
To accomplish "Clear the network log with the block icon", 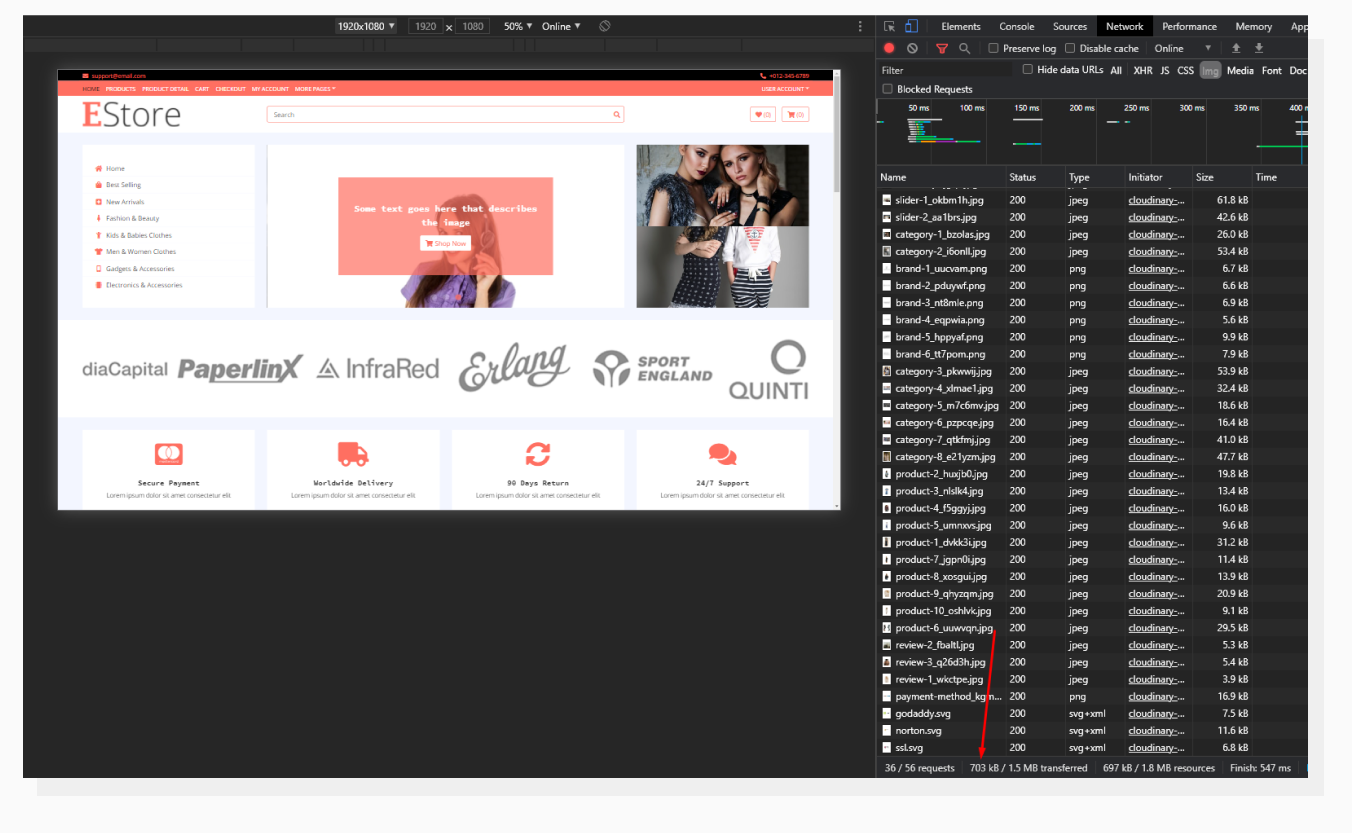I will pos(912,48).
